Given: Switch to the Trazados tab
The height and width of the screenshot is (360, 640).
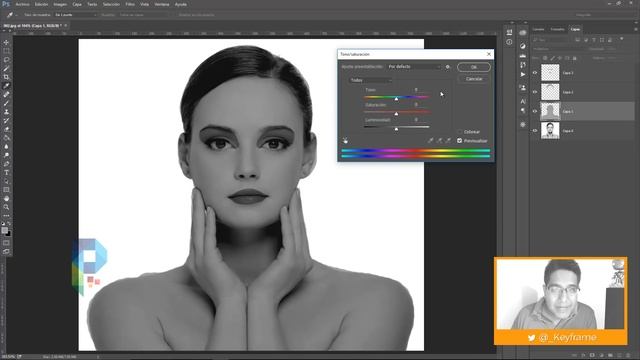Looking at the screenshot, I should pos(557,29).
